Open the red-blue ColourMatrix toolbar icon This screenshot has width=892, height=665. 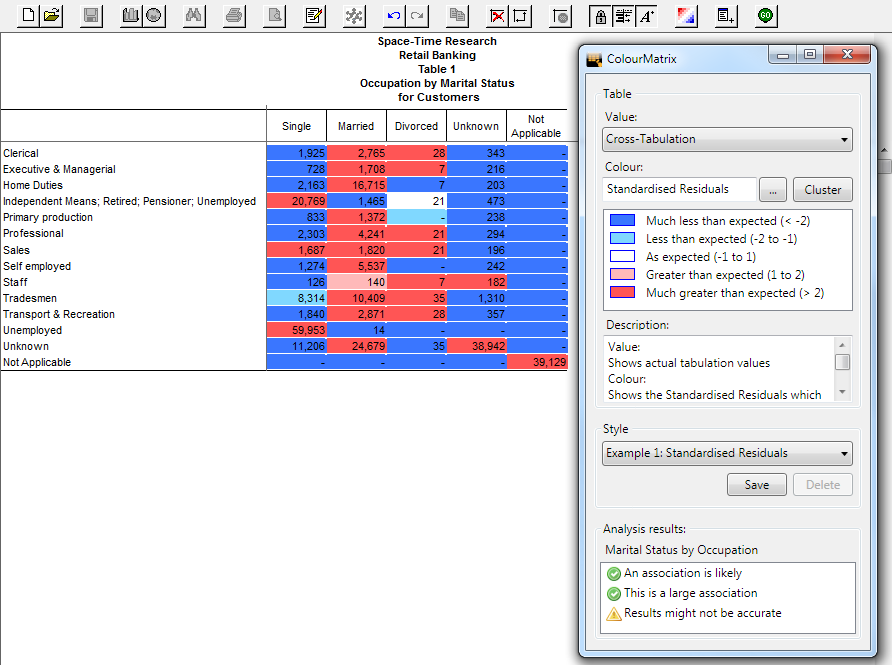click(x=685, y=16)
